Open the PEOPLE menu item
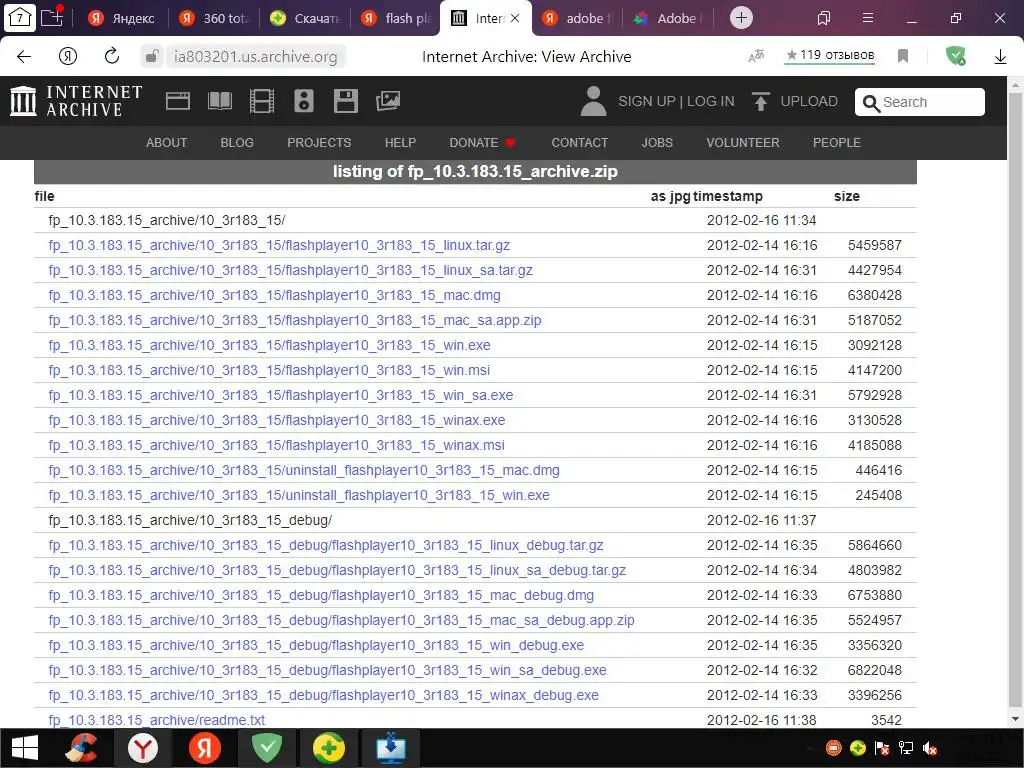This screenshot has width=1024, height=768. click(837, 142)
